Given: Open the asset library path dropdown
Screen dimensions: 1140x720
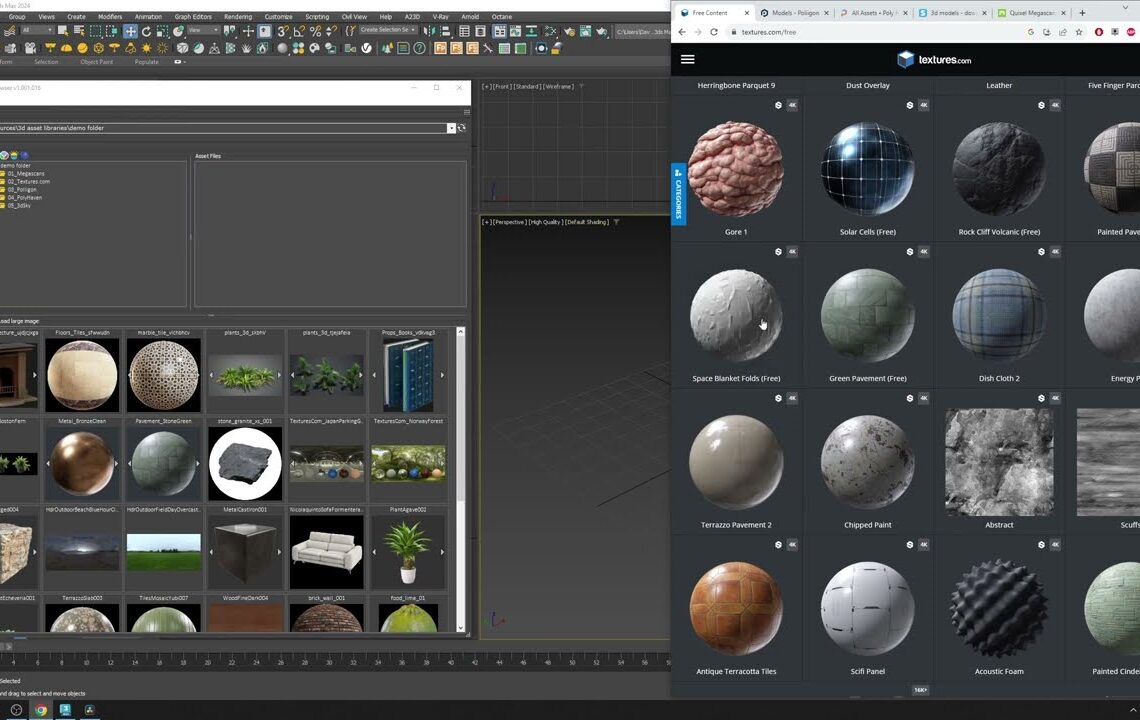Looking at the screenshot, I should tap(451, 127).
